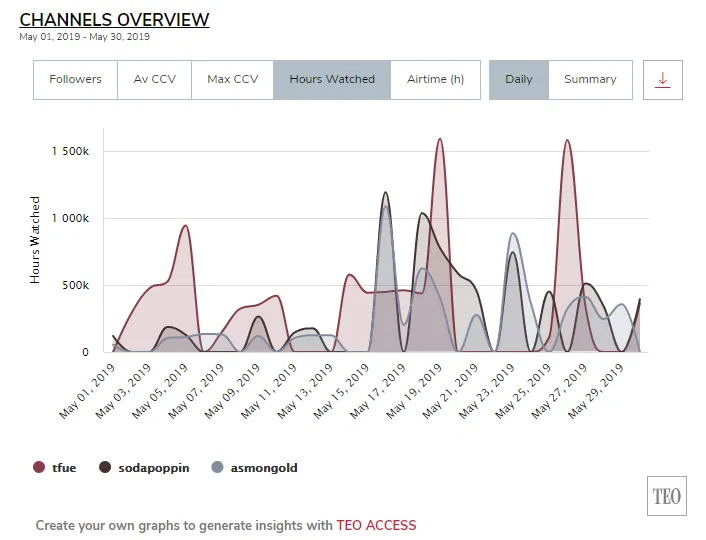The width and height of the screenshot is (706, 540).
Task: Click the May 01, 2019 axis label
Action: coord(87,391)
